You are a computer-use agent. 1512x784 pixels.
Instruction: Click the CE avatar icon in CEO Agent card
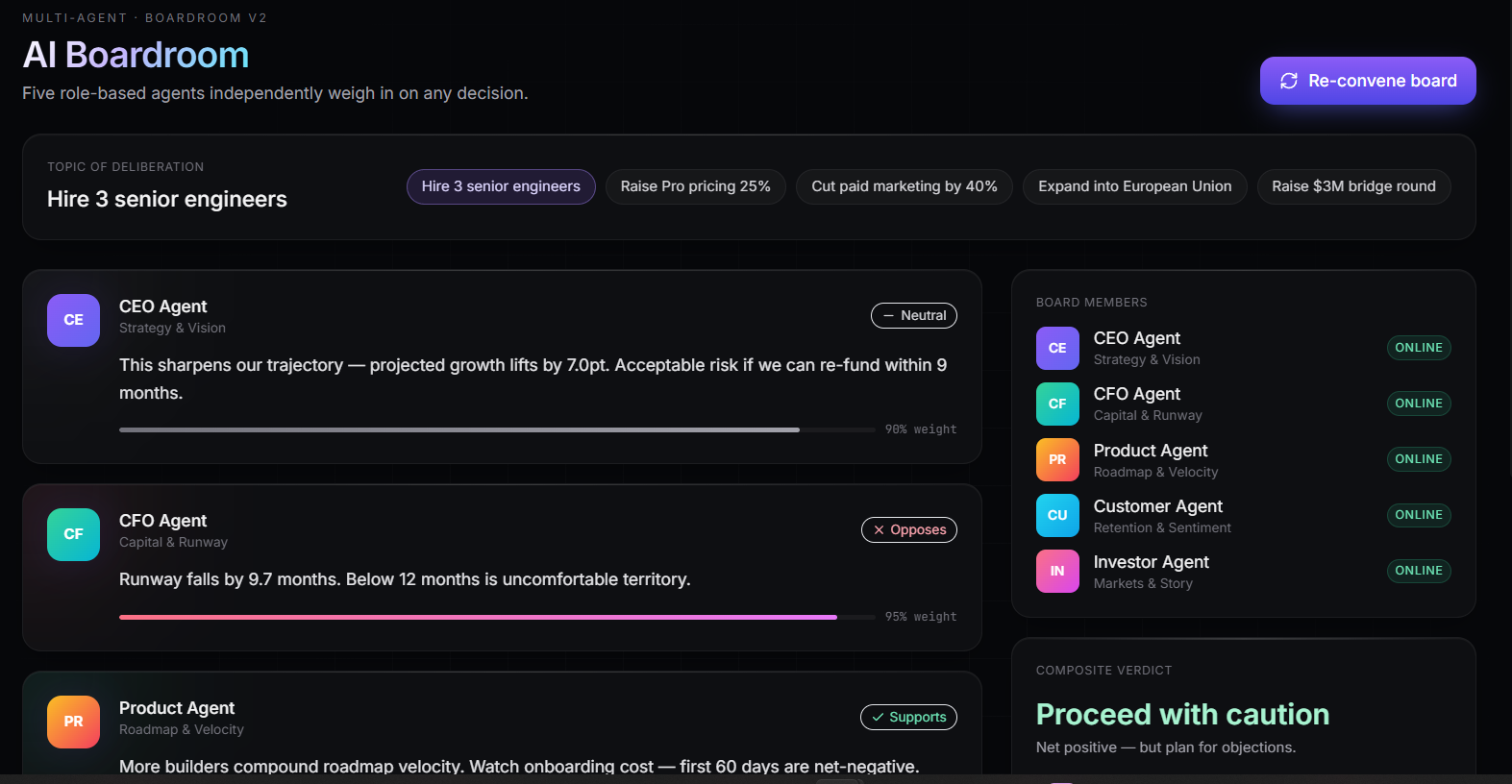(x=73, y=320)
